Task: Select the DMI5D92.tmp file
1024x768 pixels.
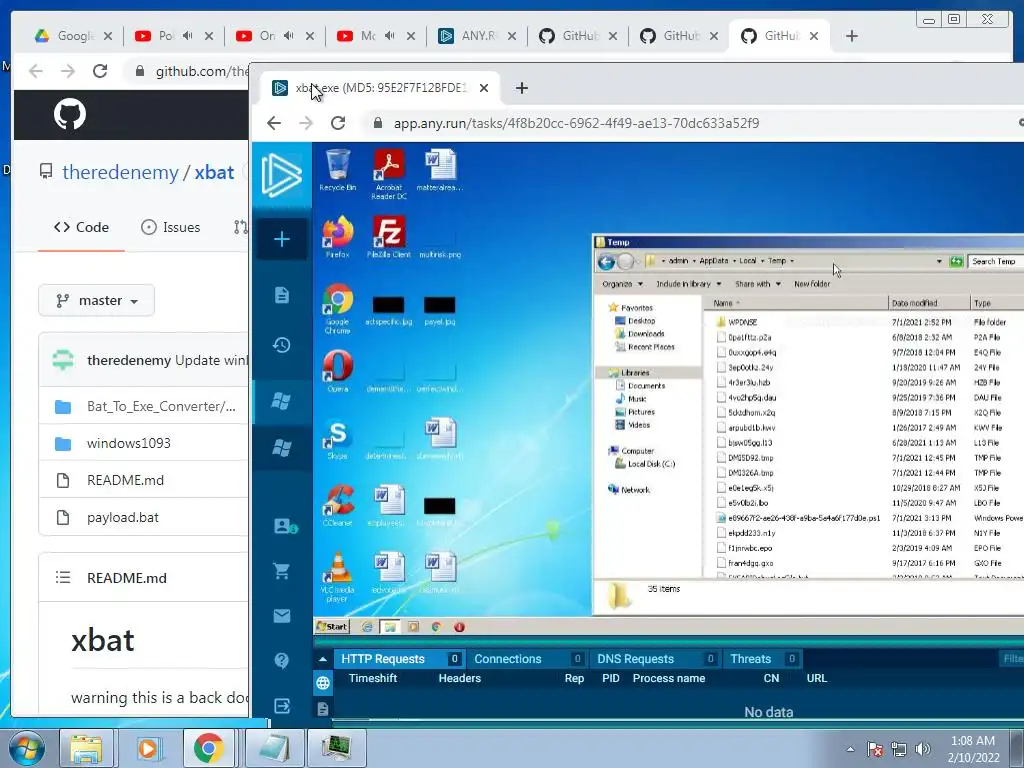Action: (x=750, y=458)
